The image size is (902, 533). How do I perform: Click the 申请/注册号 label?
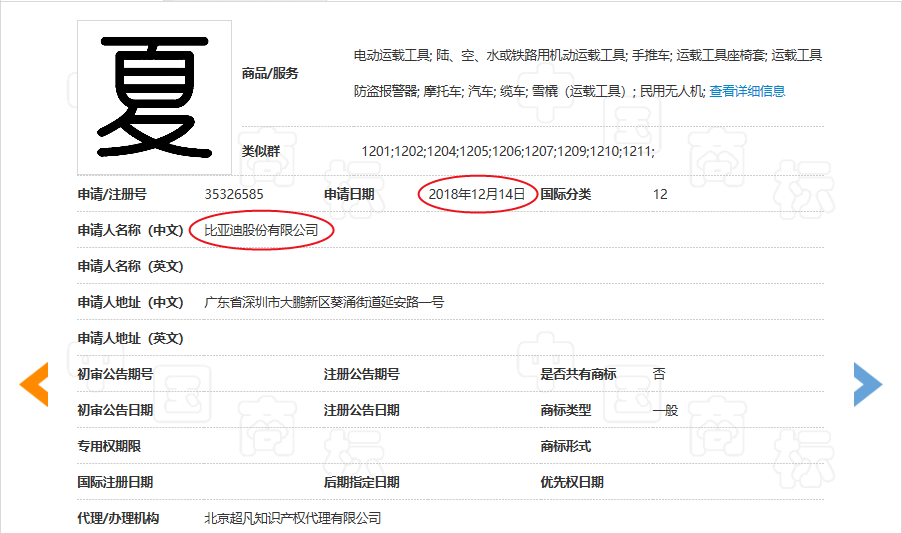112,194
